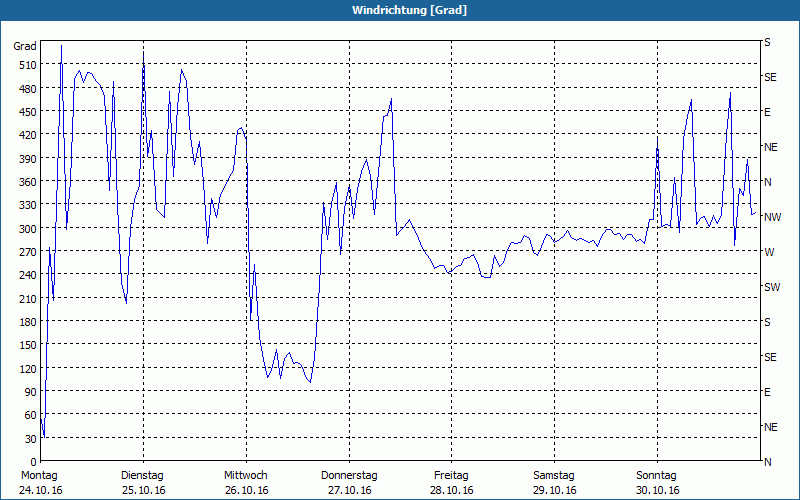Screen dimensions: 800x500
Task: Select the Samstag day label
Action: coord(554,476)
